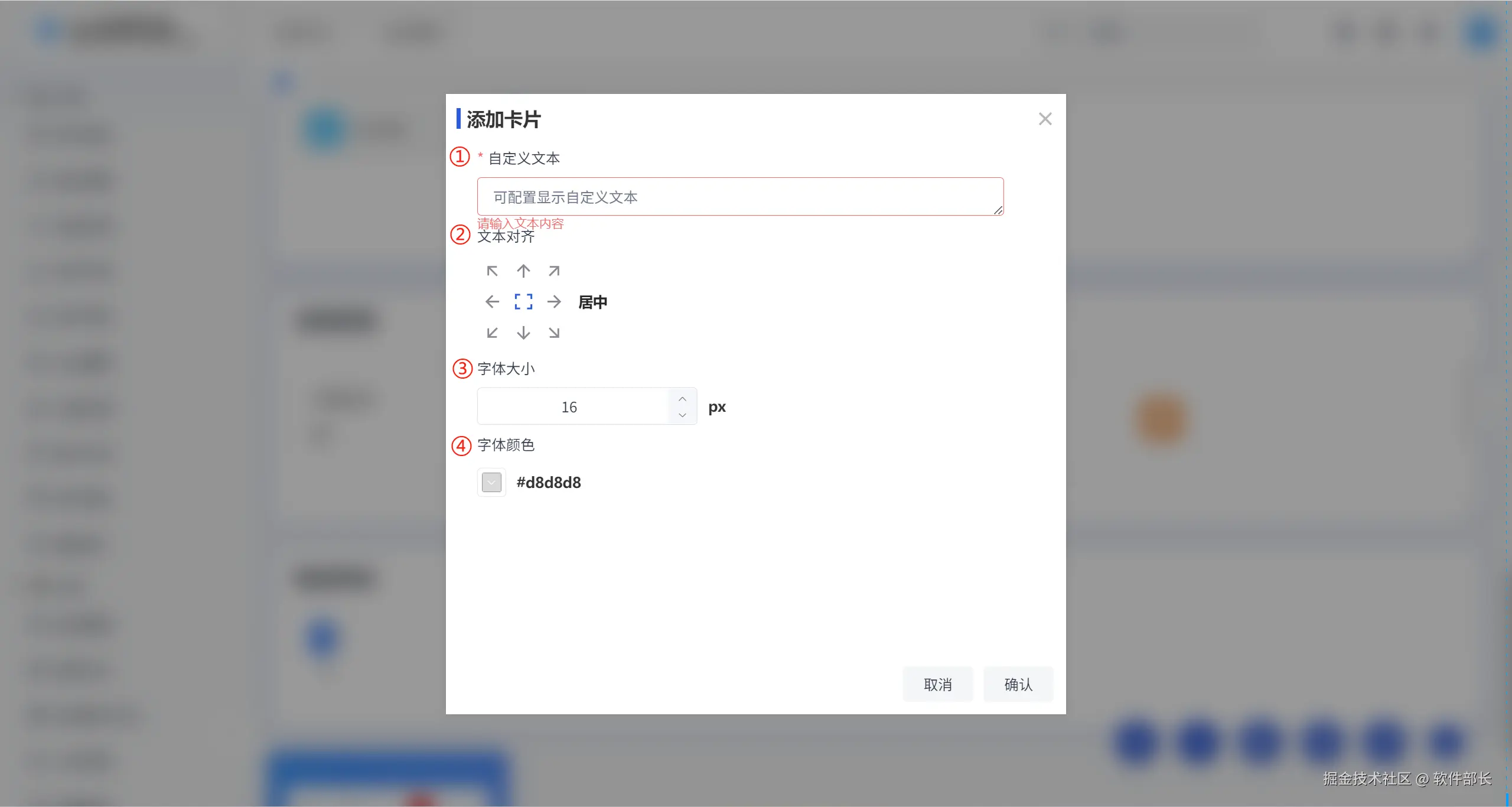Increase font size with up stepper
Screen dimensions: 1512x807
(x=682, y=399)
